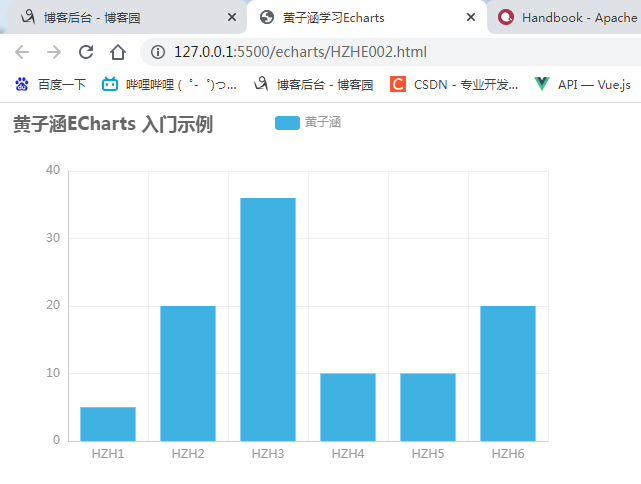Click the Bilibili TV bookmark icon

pyautogui.click(x=110, y=84)
